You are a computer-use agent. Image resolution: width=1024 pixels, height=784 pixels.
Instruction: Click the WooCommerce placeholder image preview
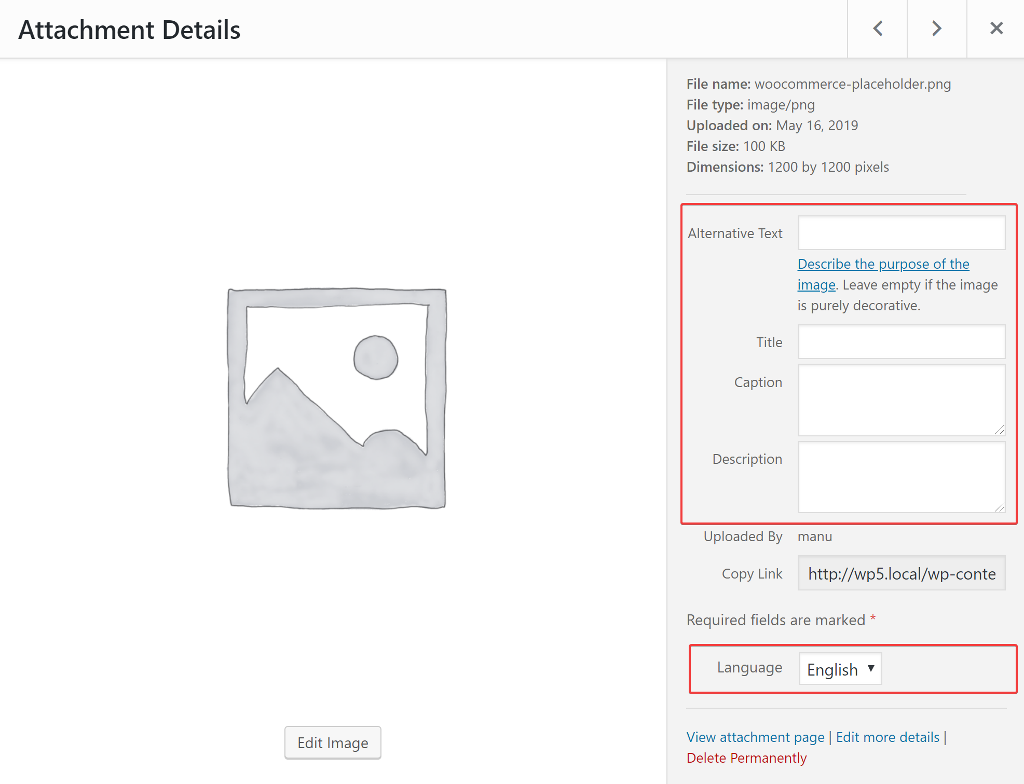click(x=337, y=398)
